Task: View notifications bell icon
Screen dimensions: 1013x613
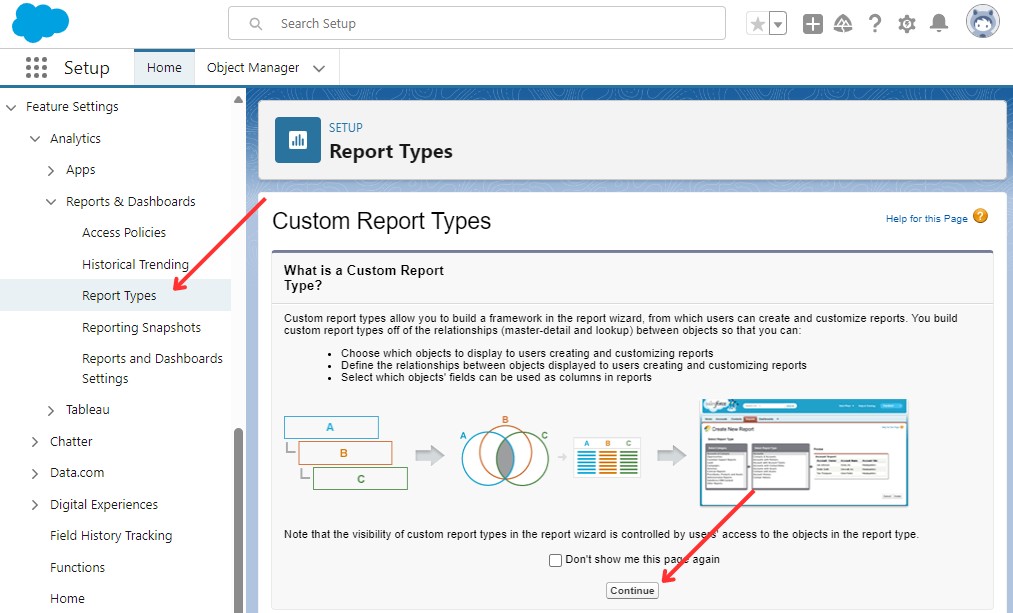Action: (938, 24)
